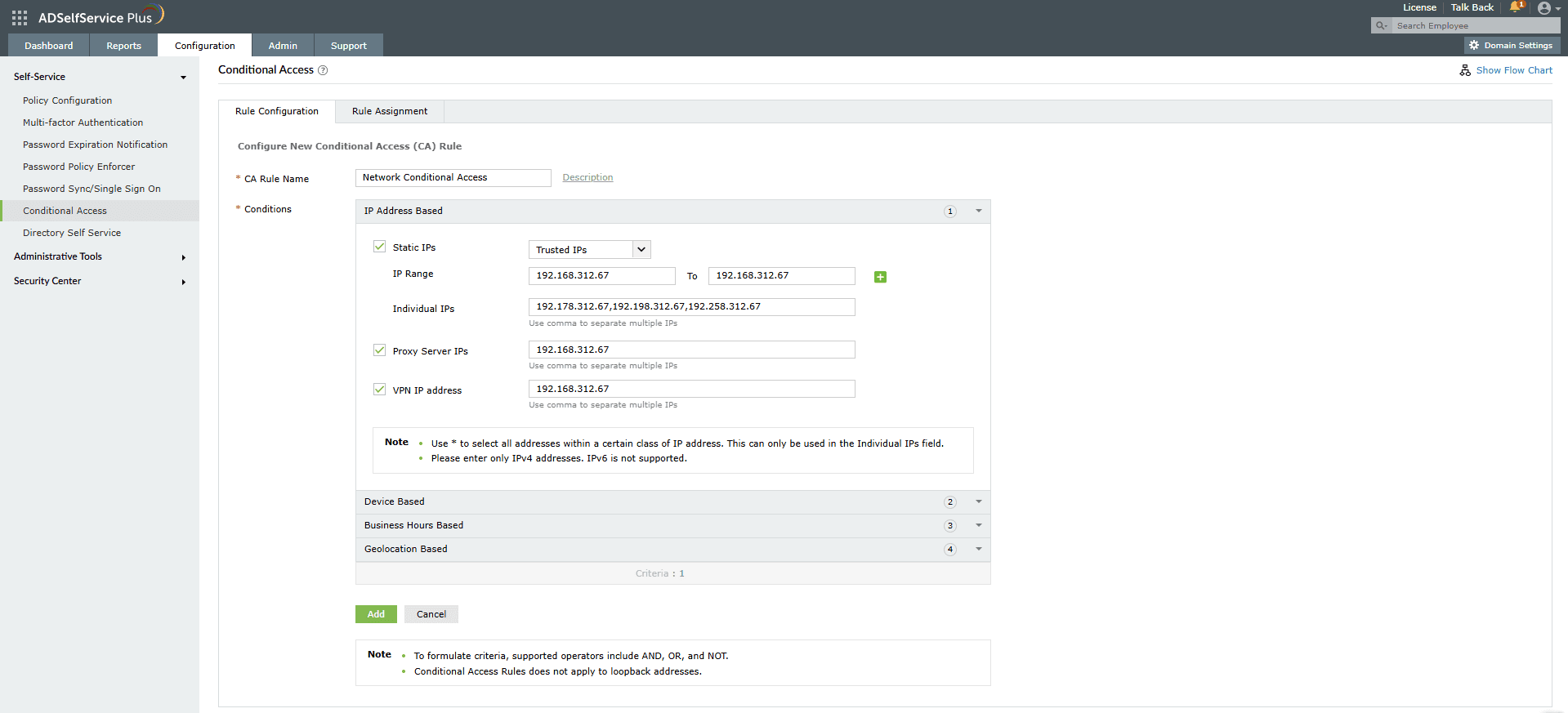Open the apps grid menu icon
1568x713 pixels.
[x=20, y=17]
